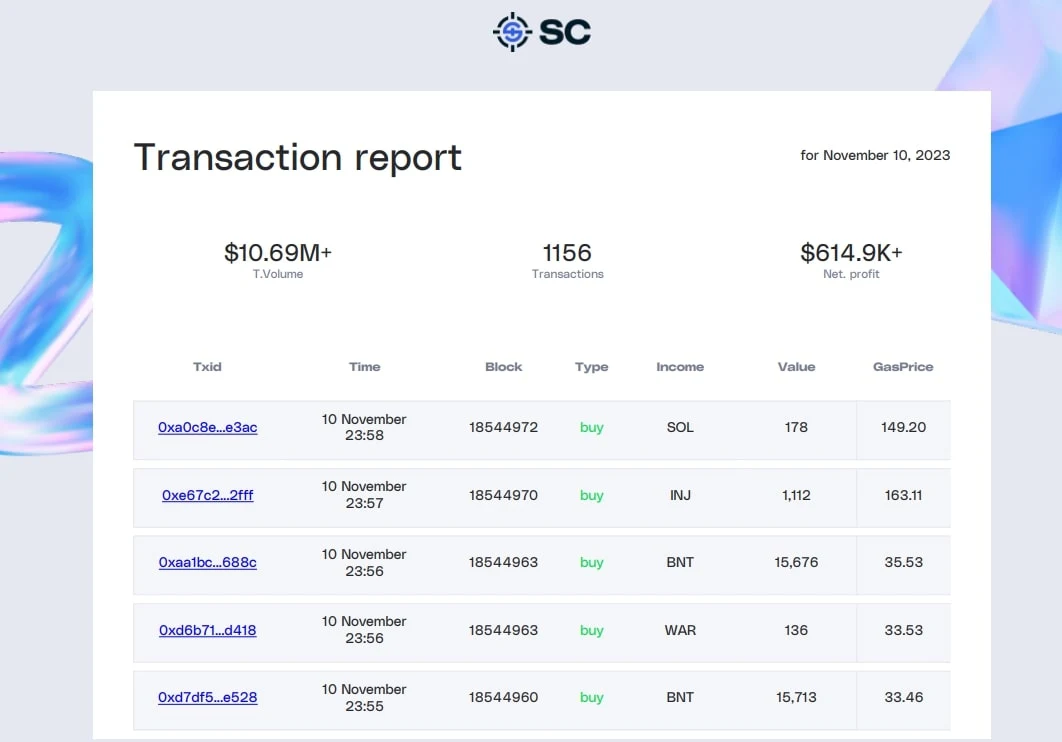This screenshot has width=1062, height=742.
Task: Select block number 18544970
Action: coord(503,495)
